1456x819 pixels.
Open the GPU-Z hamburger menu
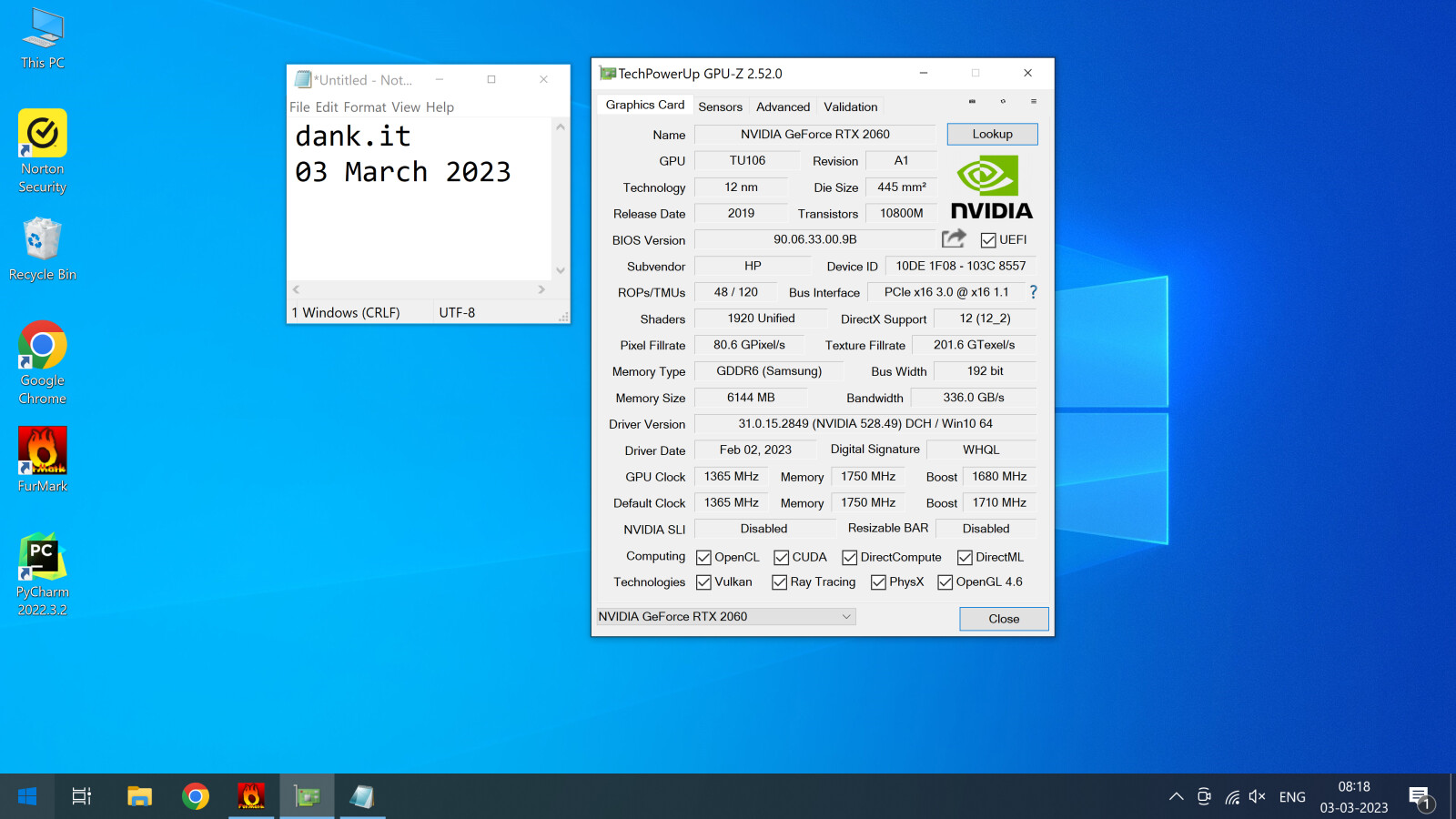pyautogui.click(x=1034, y=101)
